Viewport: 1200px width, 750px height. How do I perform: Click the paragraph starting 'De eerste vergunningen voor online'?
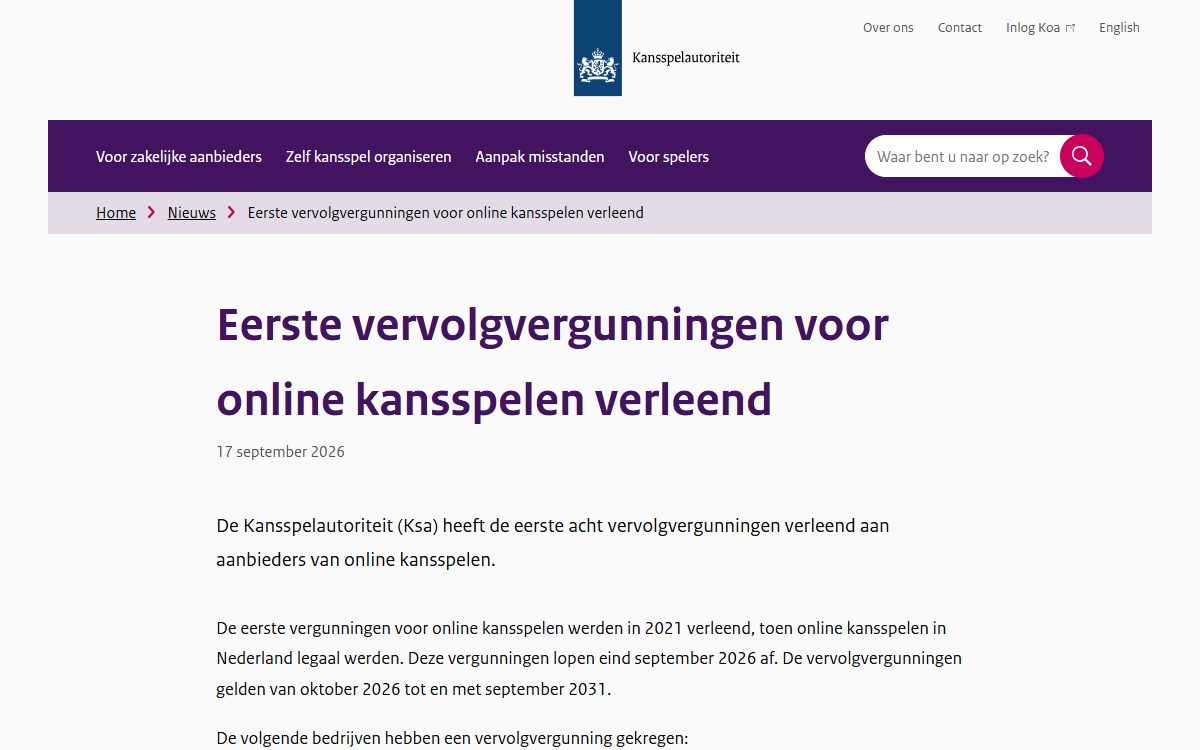click(x=589, y=659)
